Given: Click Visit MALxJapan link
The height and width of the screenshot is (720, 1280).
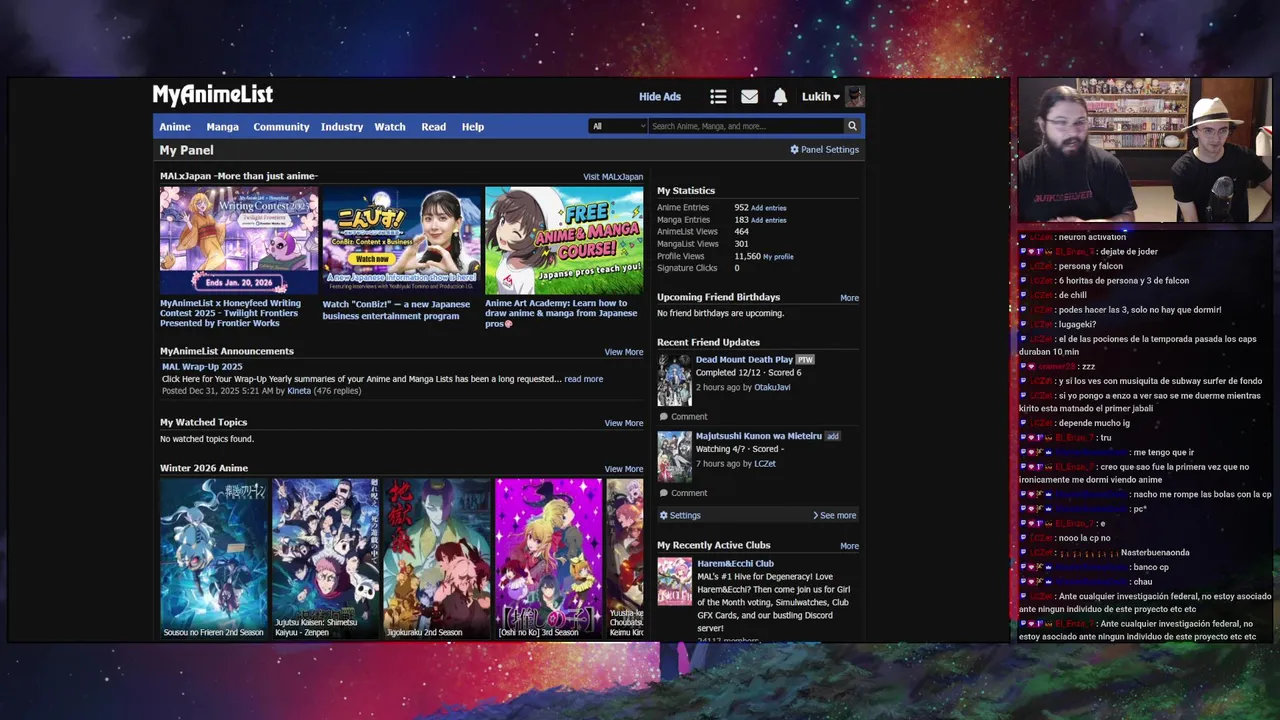Looking at the screenshot, I should (x=613, y=177).
